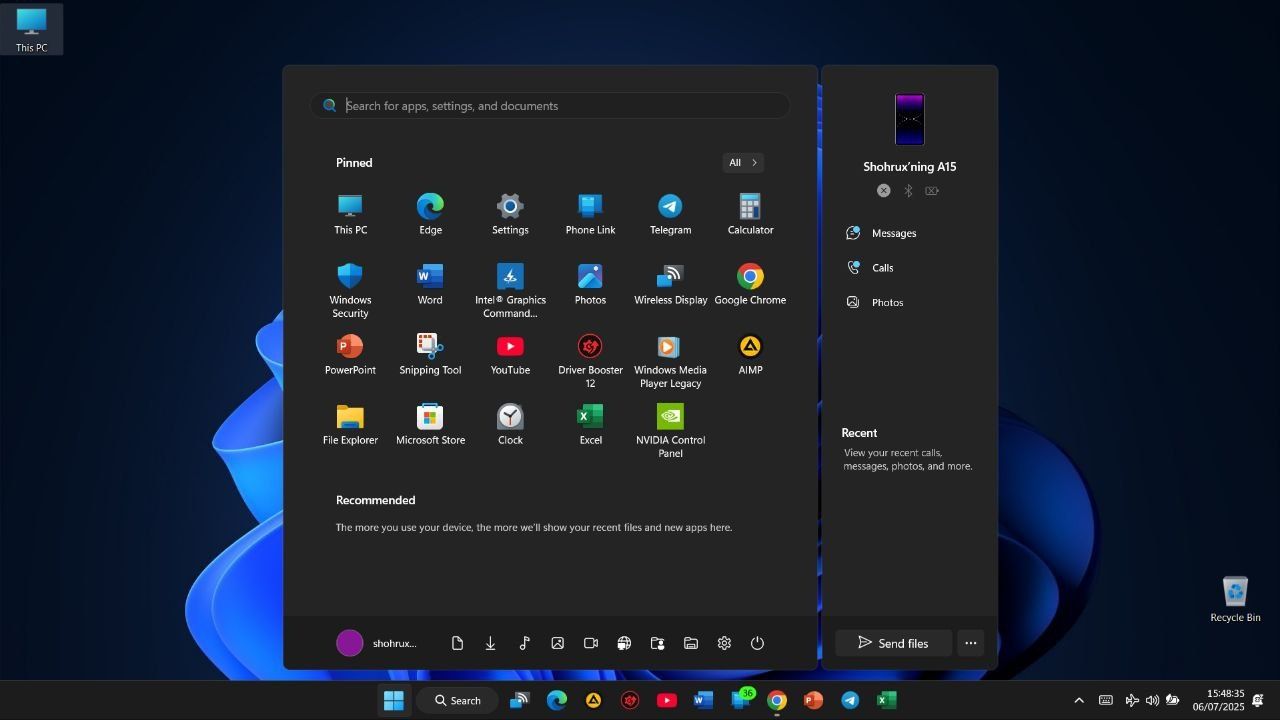
Task: Launch Edge from the Pinned apps grid
Action: tap(430, 215)
